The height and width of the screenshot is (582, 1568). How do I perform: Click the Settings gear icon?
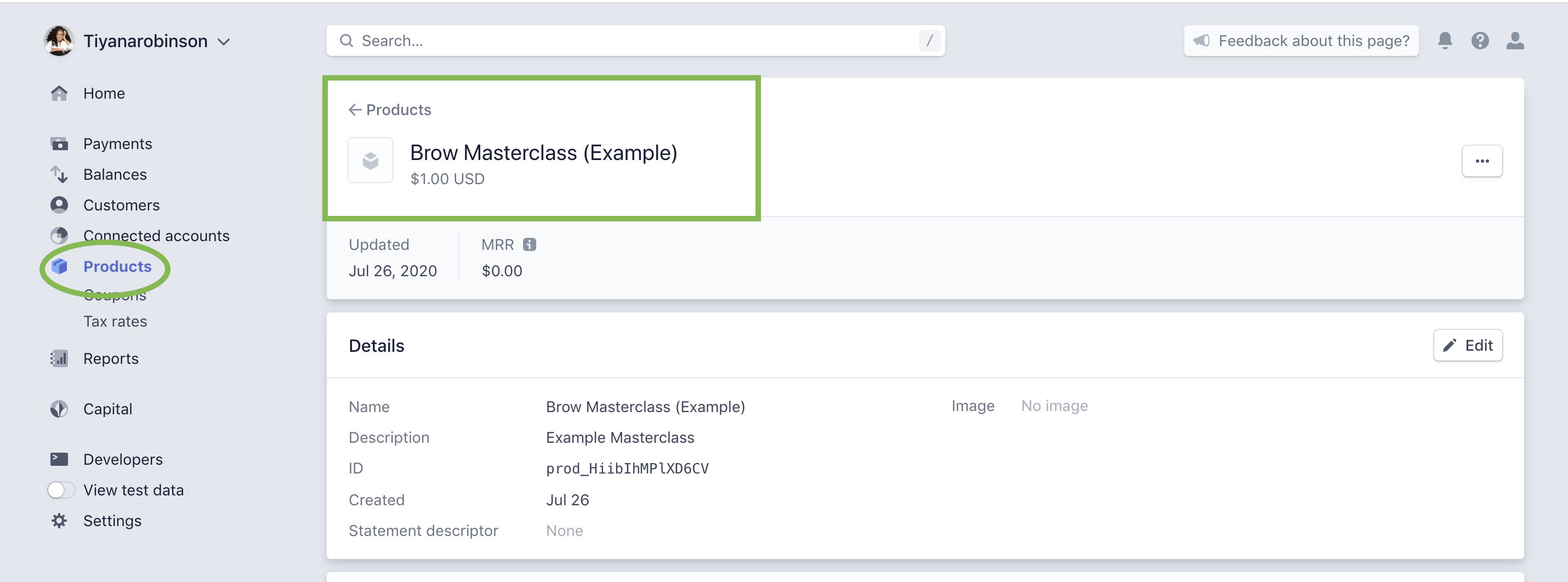tap(59, 521)
